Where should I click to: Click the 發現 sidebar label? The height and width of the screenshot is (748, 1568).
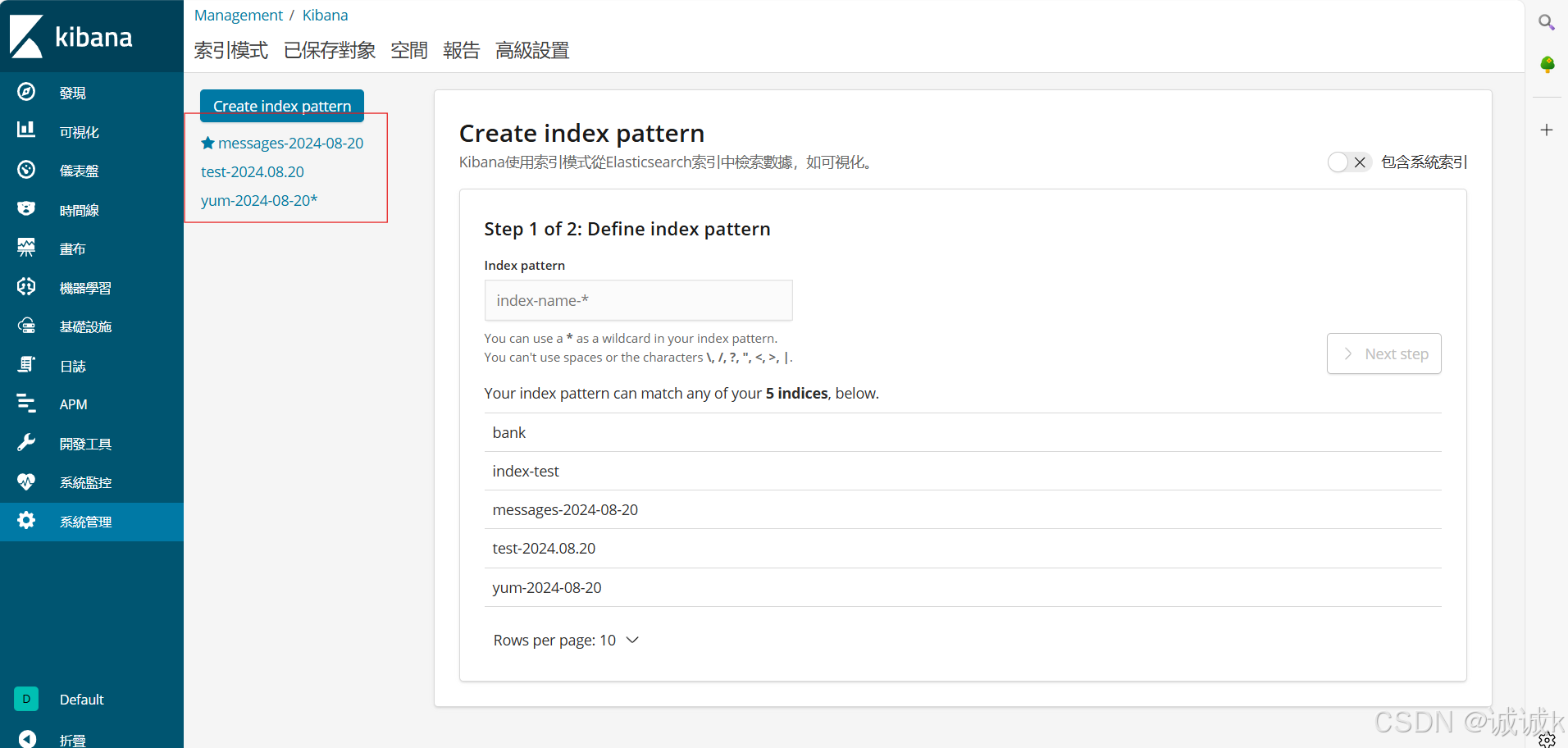[72, 93]
